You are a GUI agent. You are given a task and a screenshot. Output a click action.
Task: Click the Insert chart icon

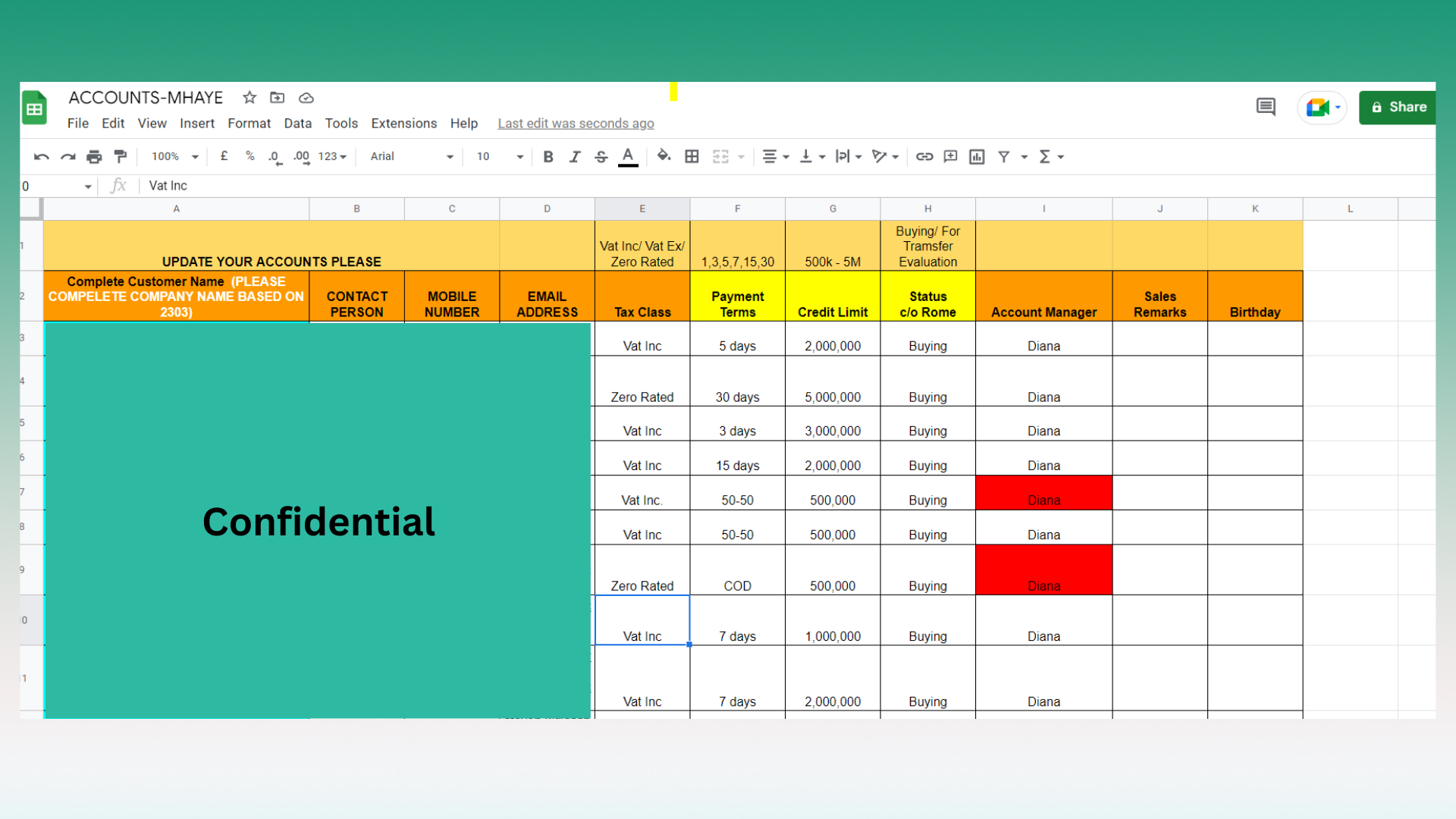[x=977, y=157]
